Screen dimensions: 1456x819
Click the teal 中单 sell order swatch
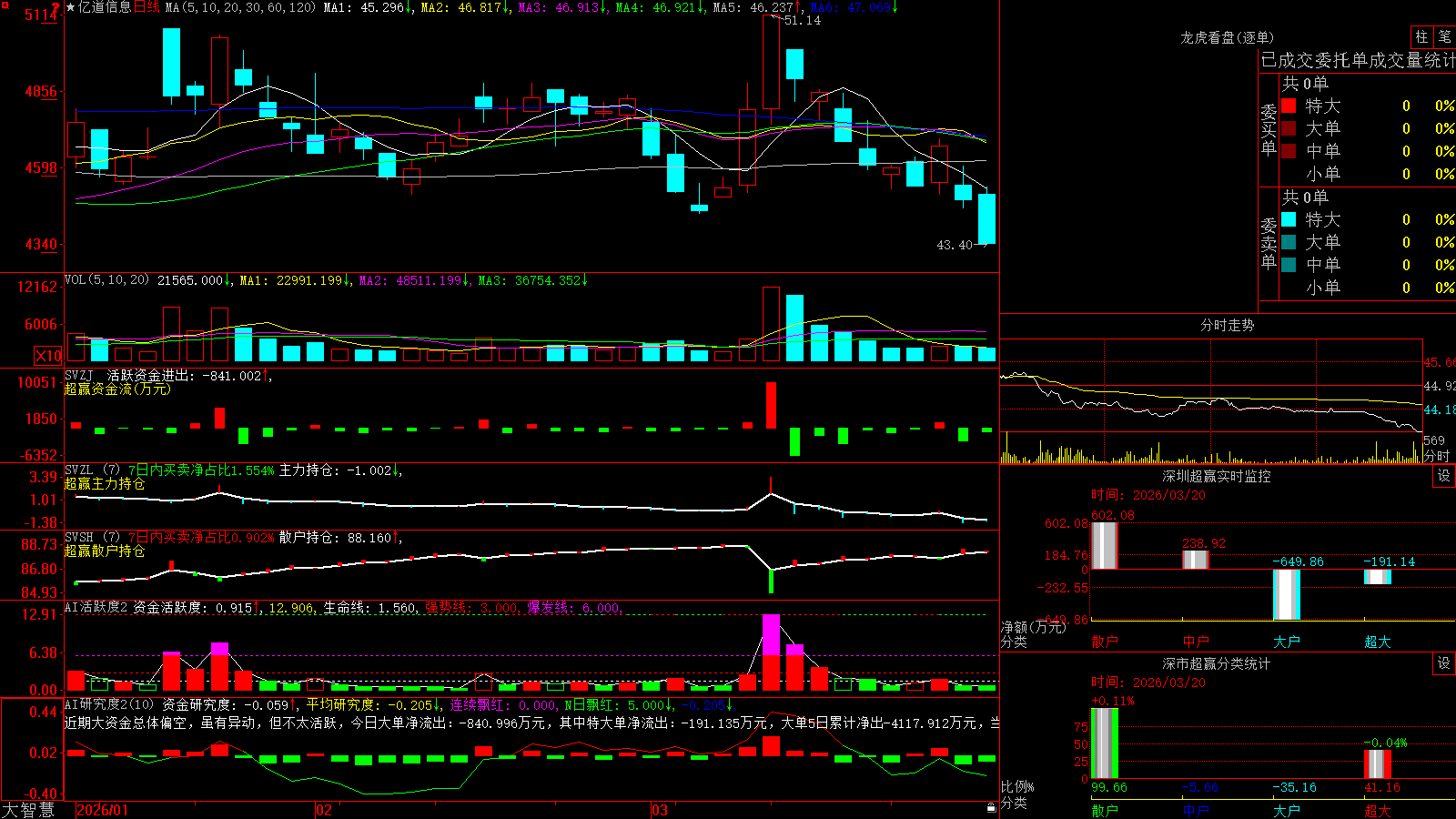tap(1289, 265)
